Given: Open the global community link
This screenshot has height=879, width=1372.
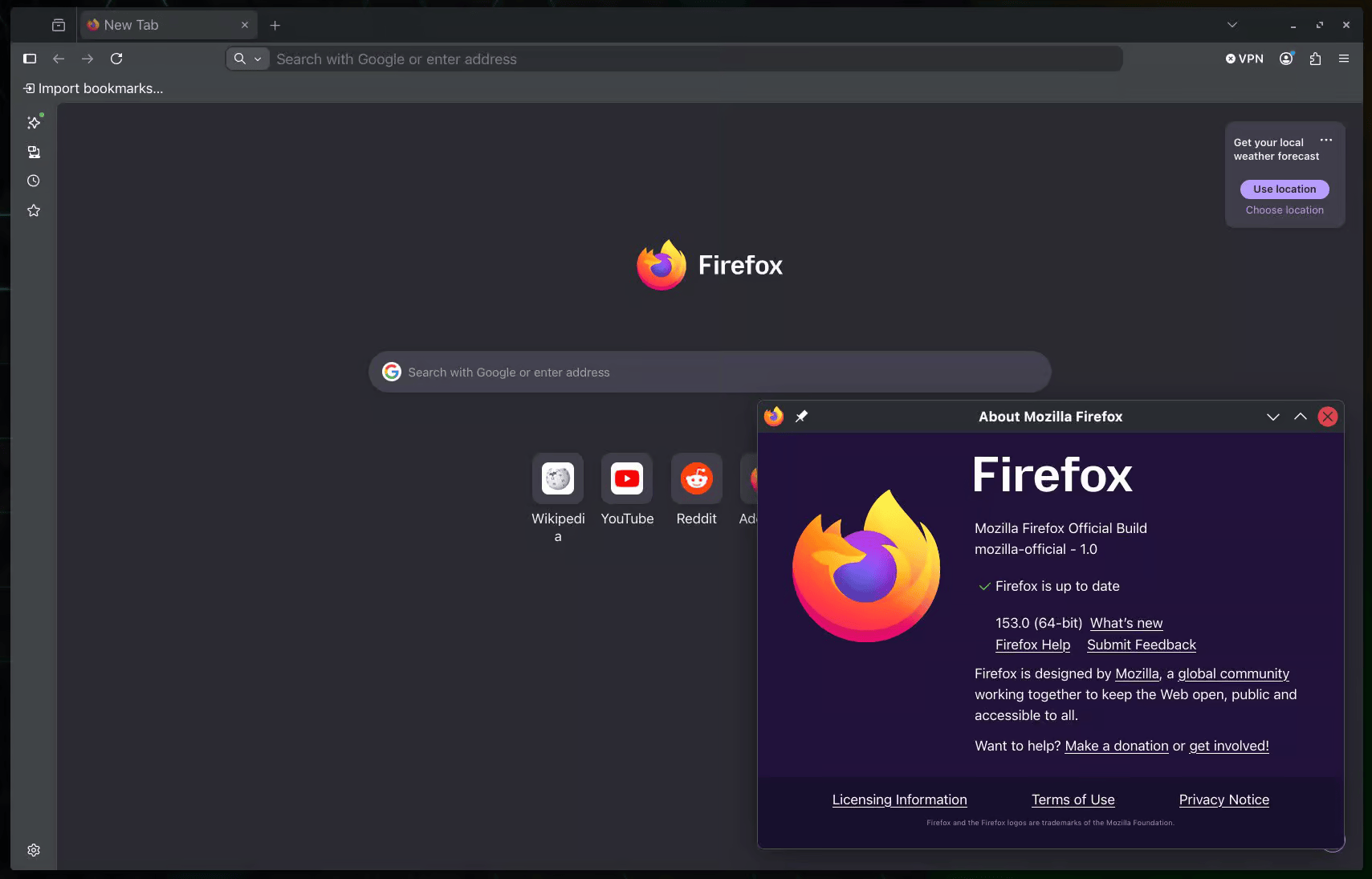Looking at the screenshot, I should pos(1233,673).
